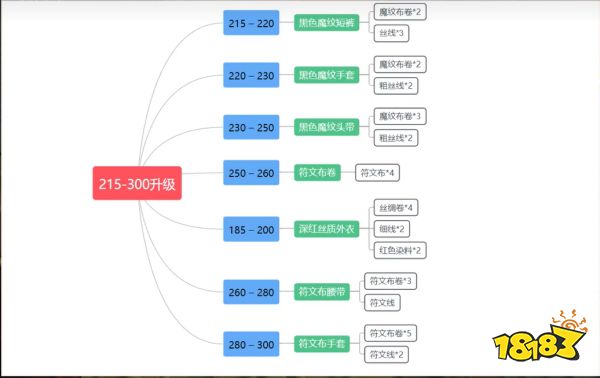Select 粗丝线*2 under 黑色魔纹头带
Image resolution: width=600 pixels, height=378 pixels.
click(x=396, y=138)
